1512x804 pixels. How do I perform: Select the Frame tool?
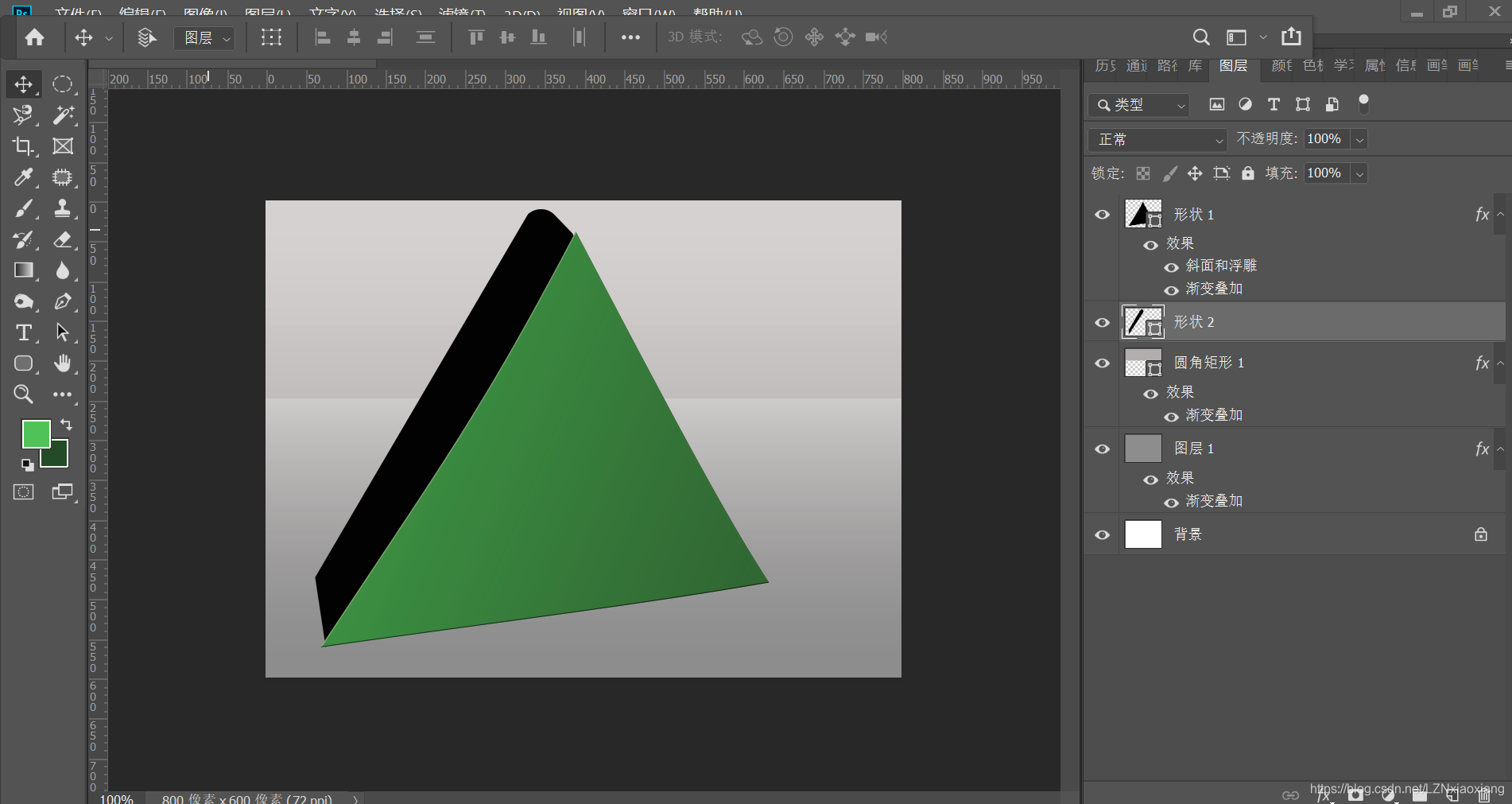tap(62, 146)
